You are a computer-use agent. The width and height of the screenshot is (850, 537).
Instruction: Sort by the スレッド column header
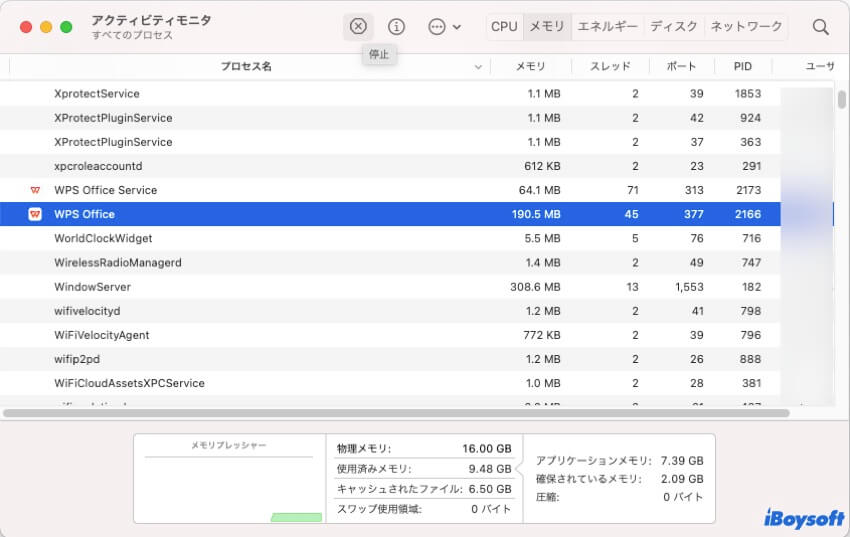point(610,67)
